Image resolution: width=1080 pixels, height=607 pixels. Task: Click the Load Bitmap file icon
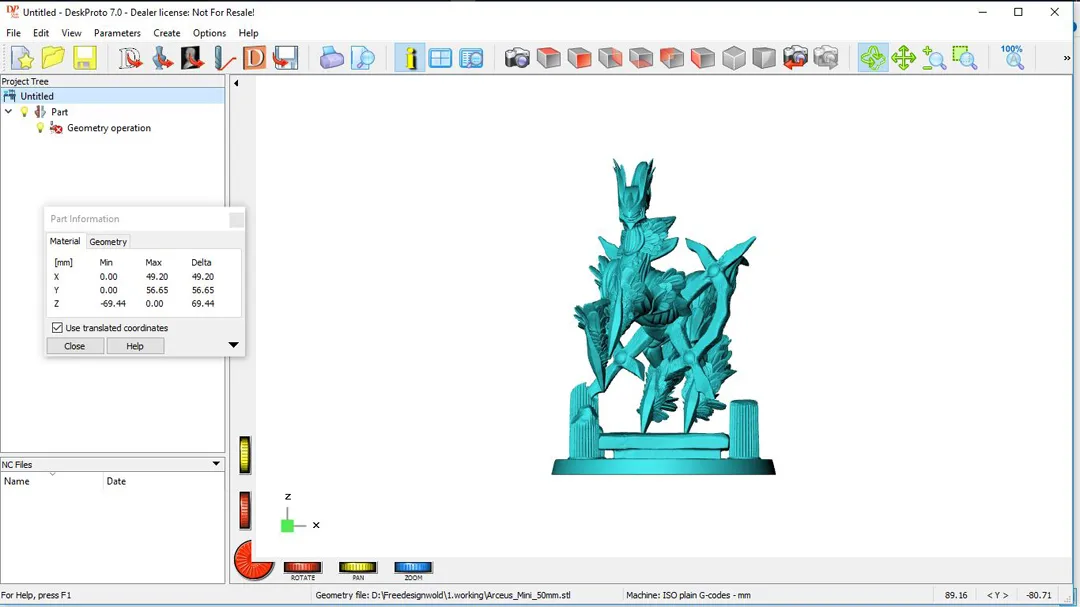[192, 58]
